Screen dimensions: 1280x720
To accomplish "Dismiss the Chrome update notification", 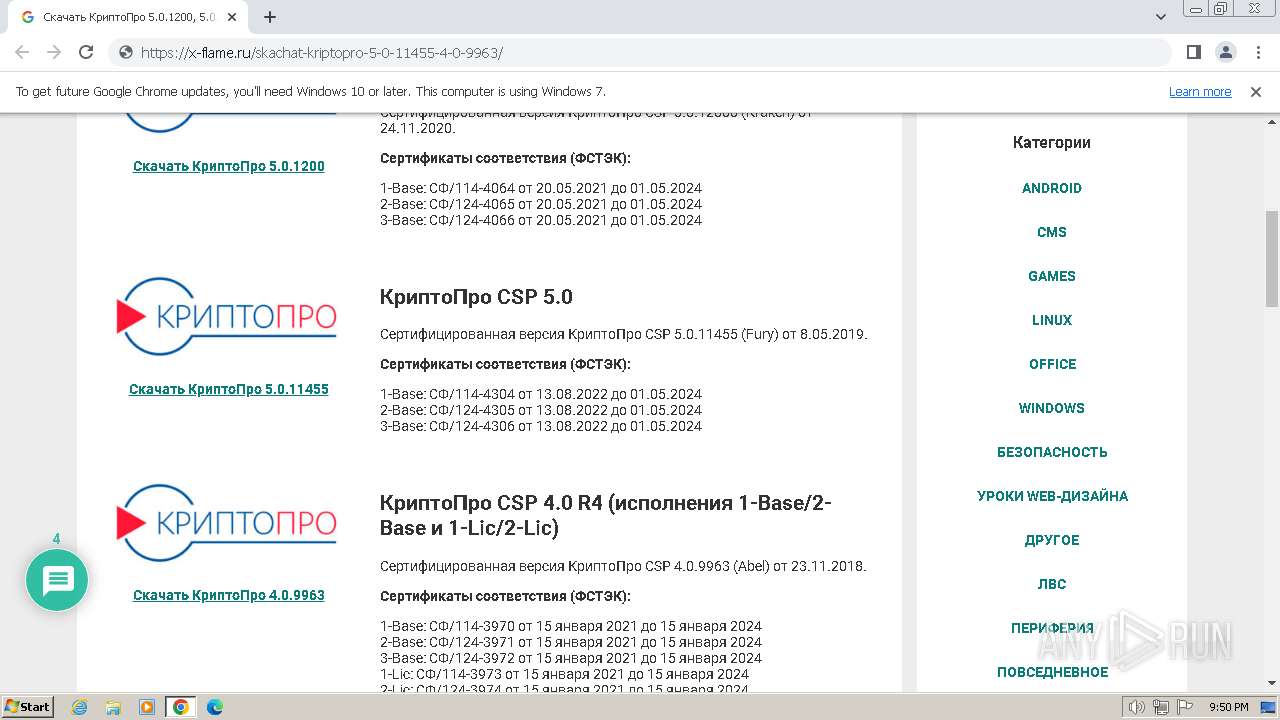I will pyautogui.click(x=1256, y=91).
